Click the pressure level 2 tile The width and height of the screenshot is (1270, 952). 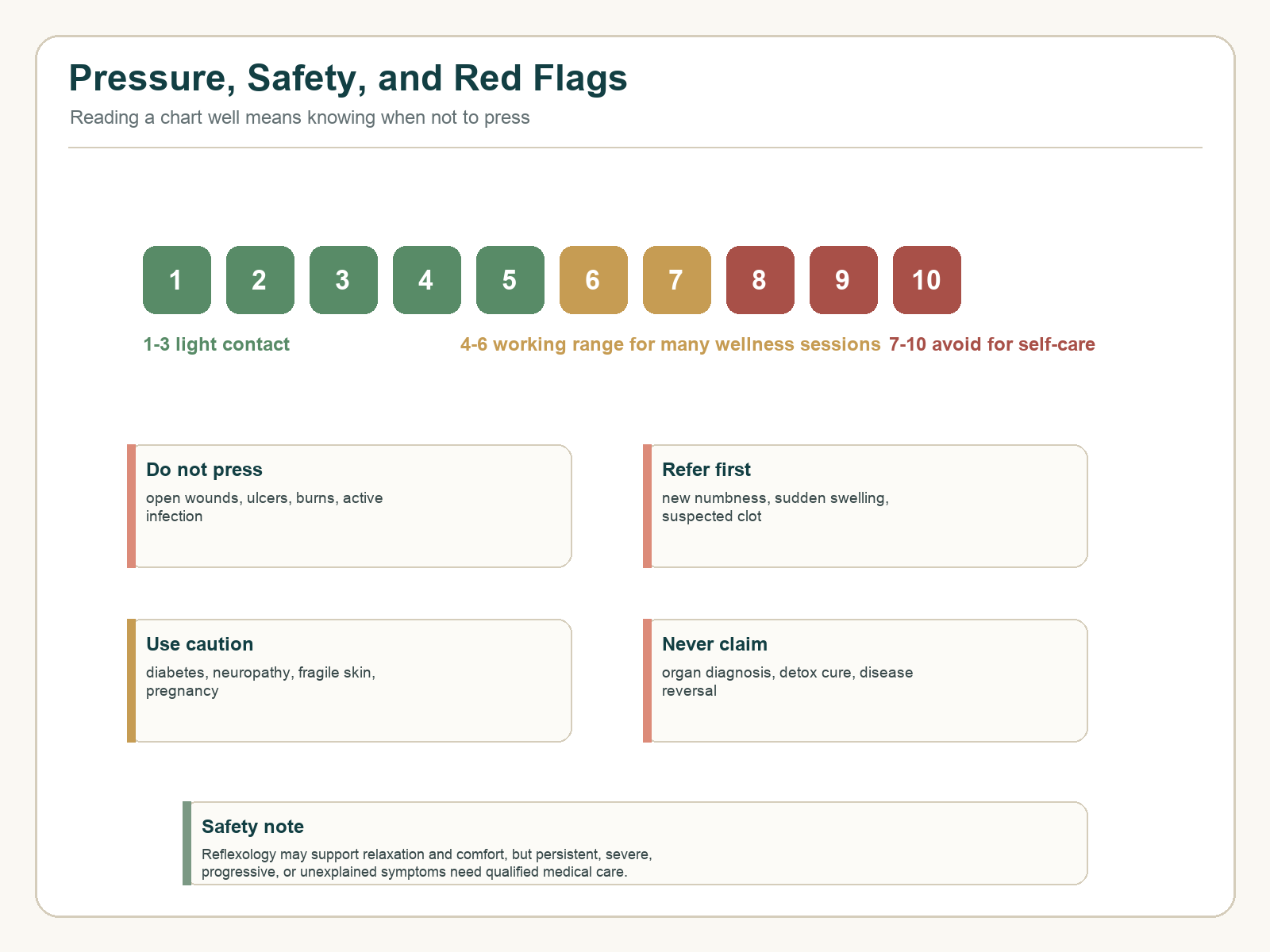click(x=260, y=280)
